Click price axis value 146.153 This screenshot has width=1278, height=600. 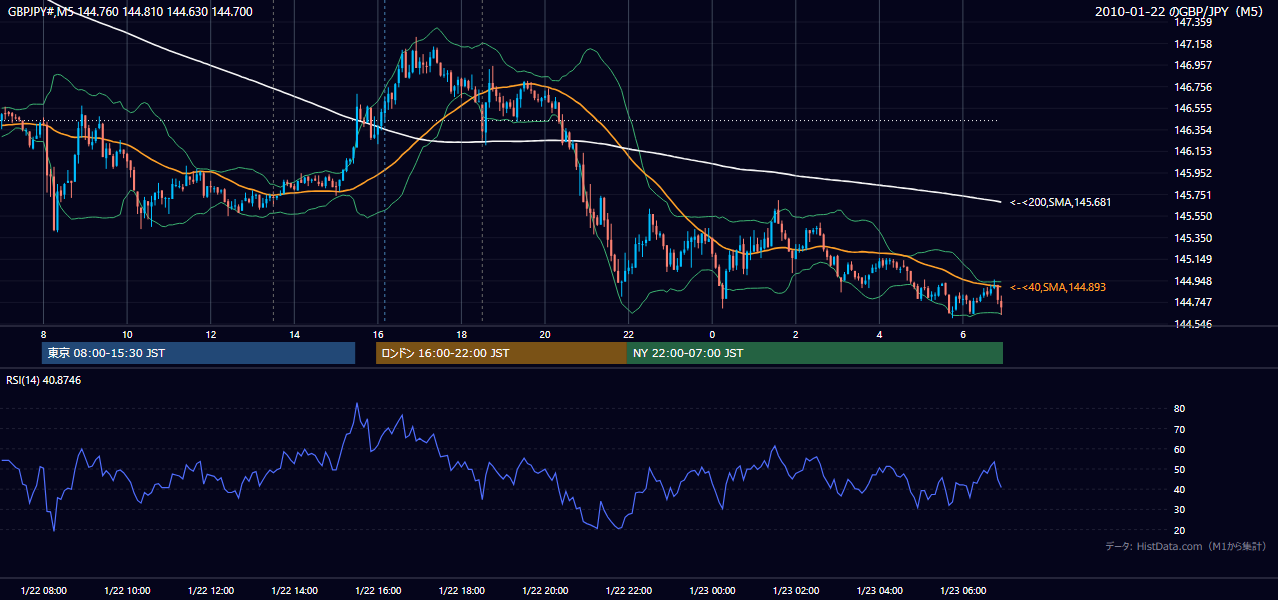(1193, 151)
